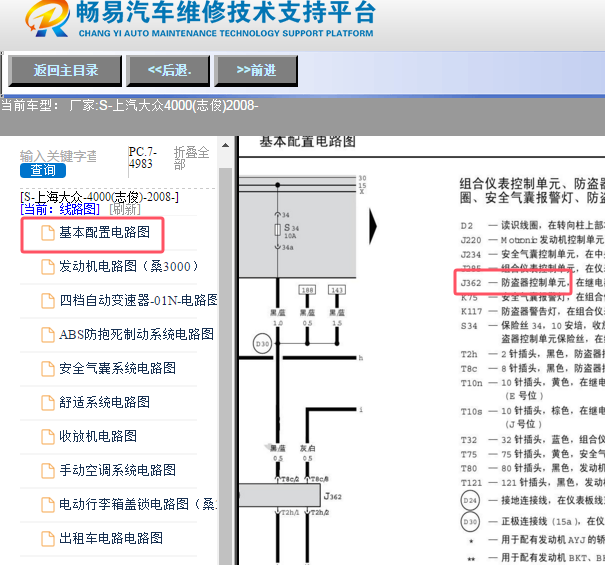
Task: Click the T32 32针插头 legend entry
Action: (533, 440)
